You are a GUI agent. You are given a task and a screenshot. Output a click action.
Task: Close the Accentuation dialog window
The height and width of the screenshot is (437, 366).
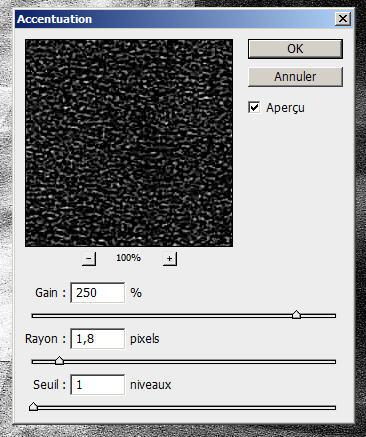(x=343, y=19)
